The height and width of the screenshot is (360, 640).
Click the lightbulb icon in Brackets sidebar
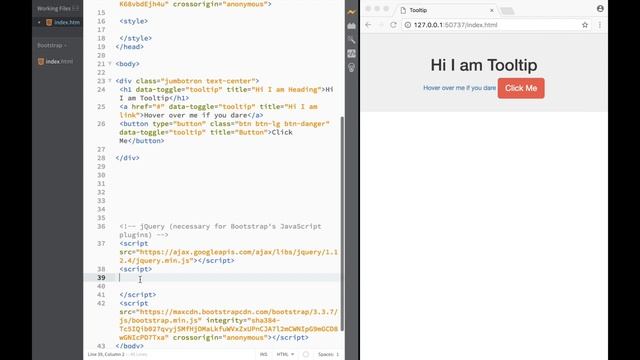click(x=351, y=67)
